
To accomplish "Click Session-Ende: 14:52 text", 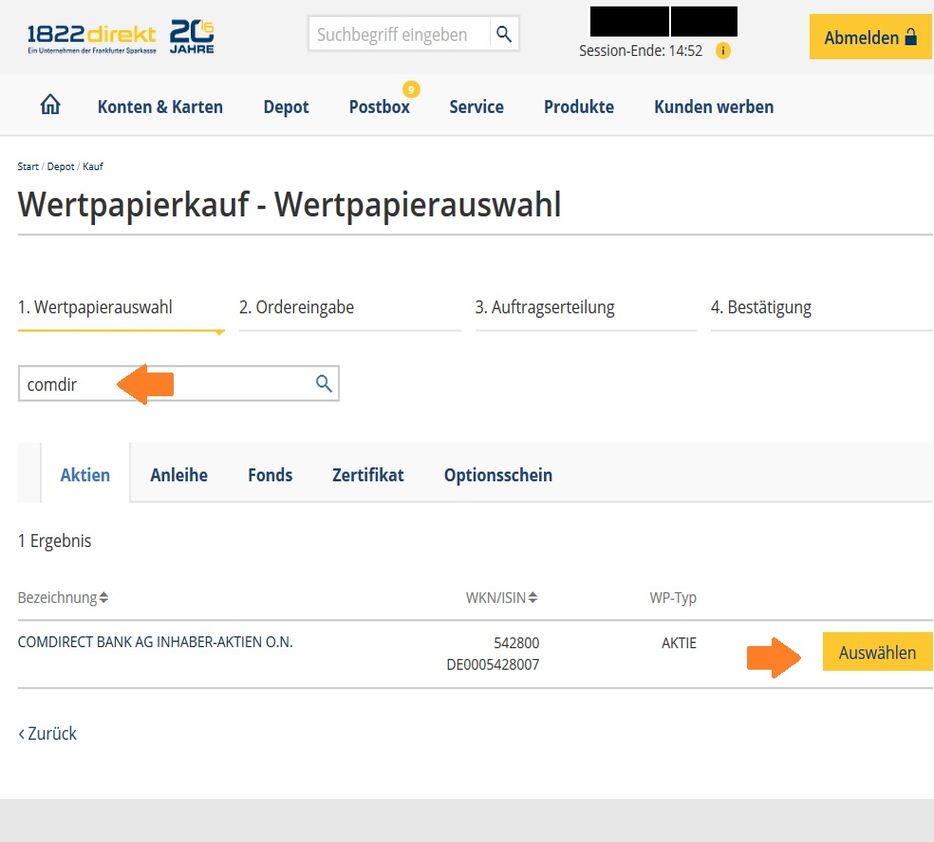I will pos(641,51).
